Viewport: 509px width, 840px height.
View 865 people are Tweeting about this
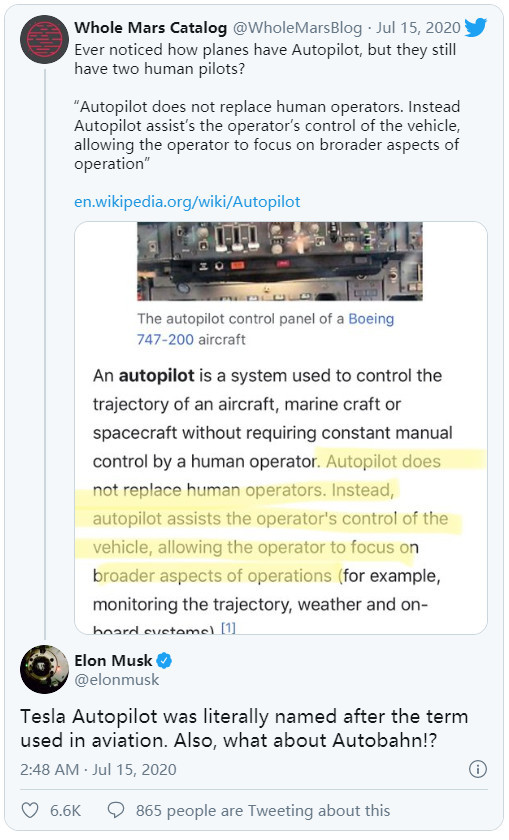[263, 810]
